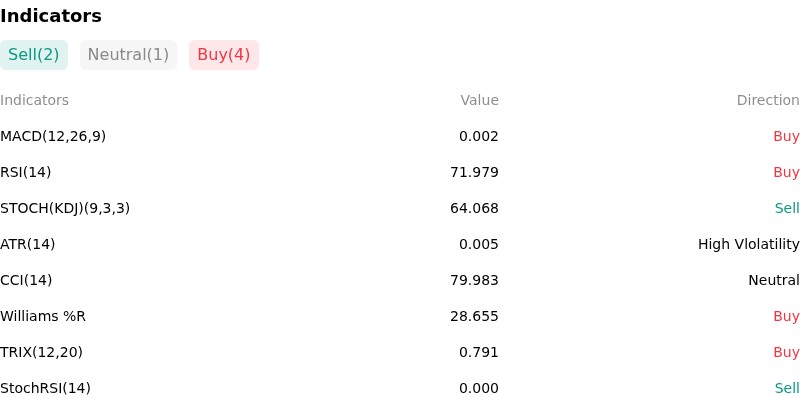Open the Williams %R indicator
Viewport: 800px width, 398px height.
pyautogui.click(x=43, y=316)
